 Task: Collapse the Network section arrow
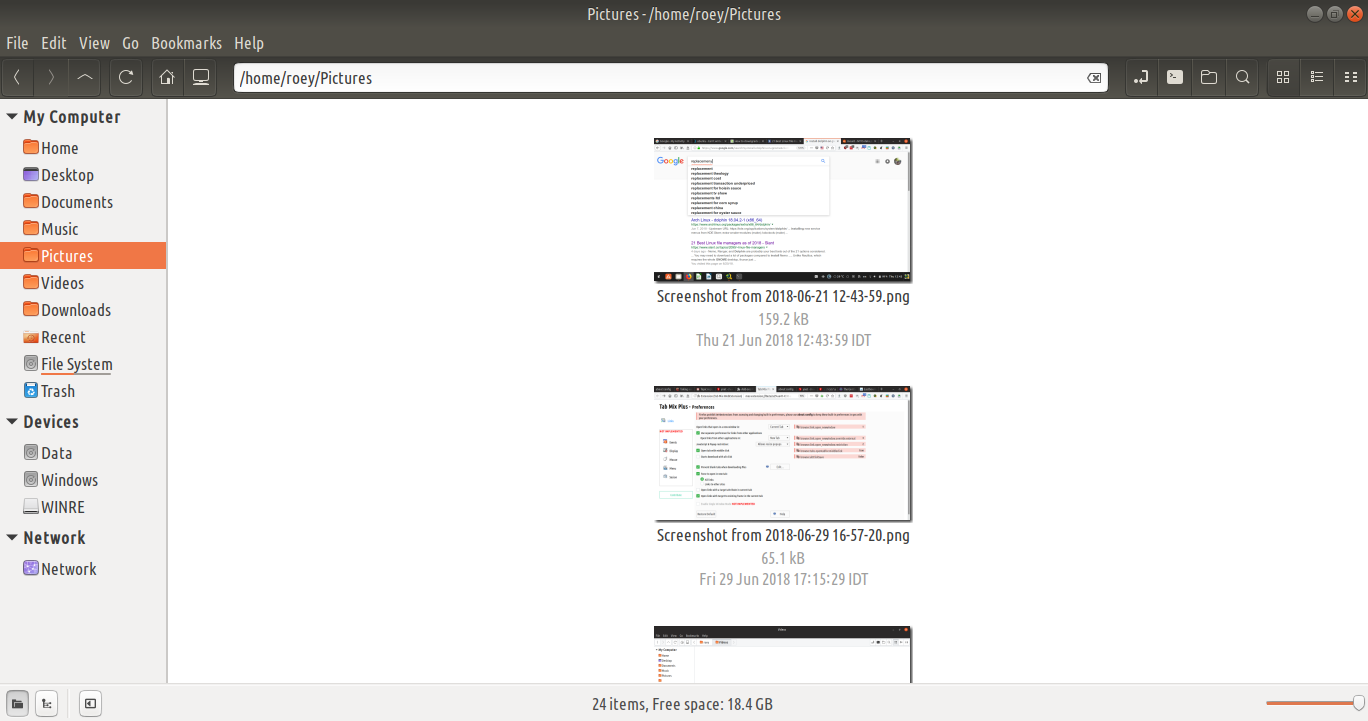click(12, 538)
